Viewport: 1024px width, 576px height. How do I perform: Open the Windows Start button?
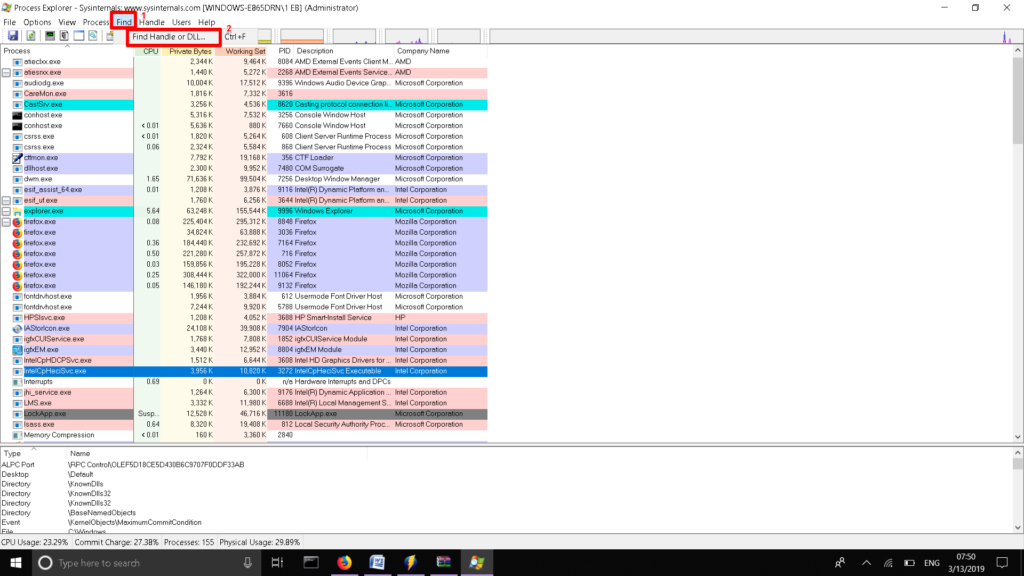coord(16,562)
